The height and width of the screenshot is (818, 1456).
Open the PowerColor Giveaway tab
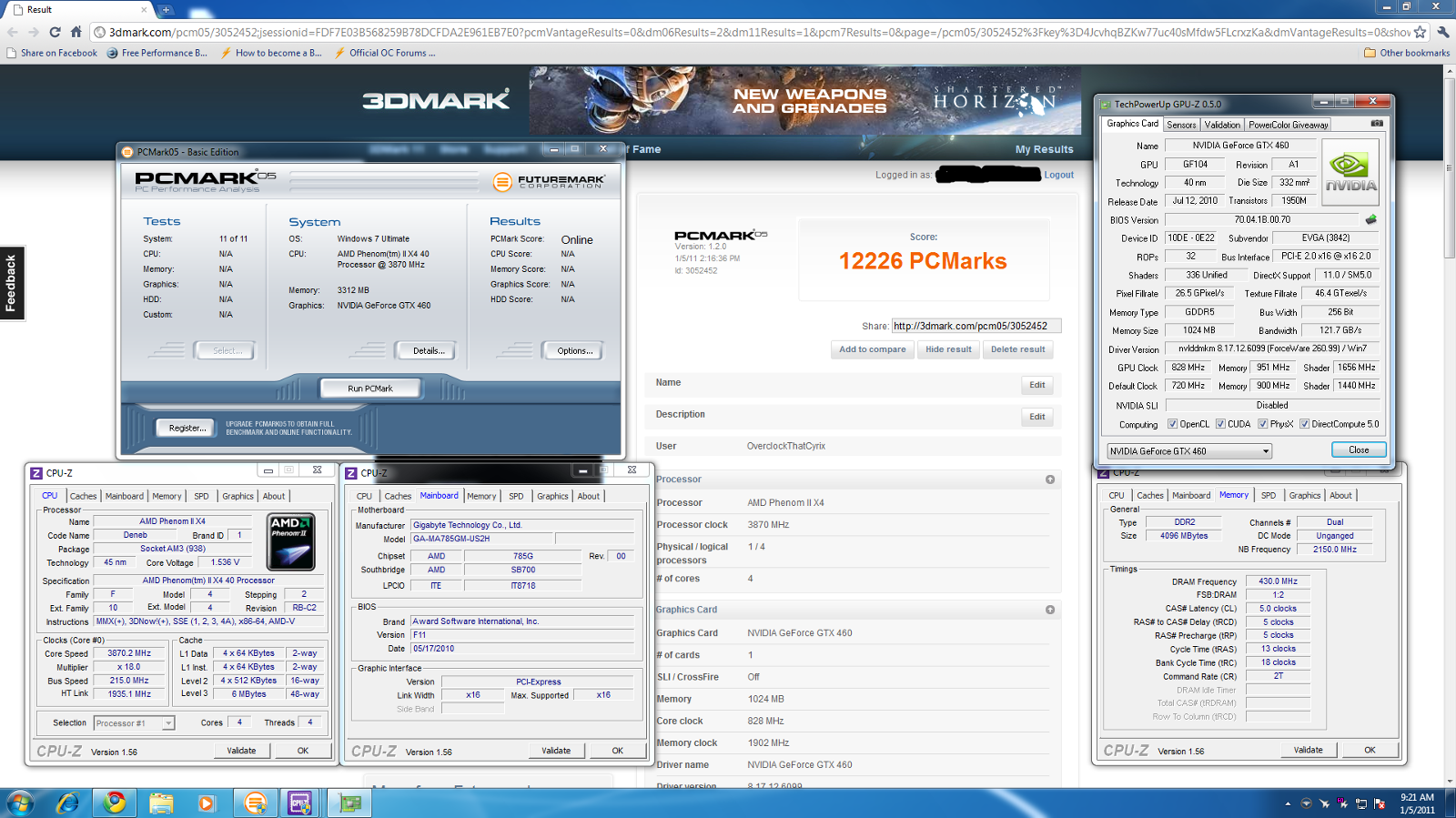click(1288, 125)
